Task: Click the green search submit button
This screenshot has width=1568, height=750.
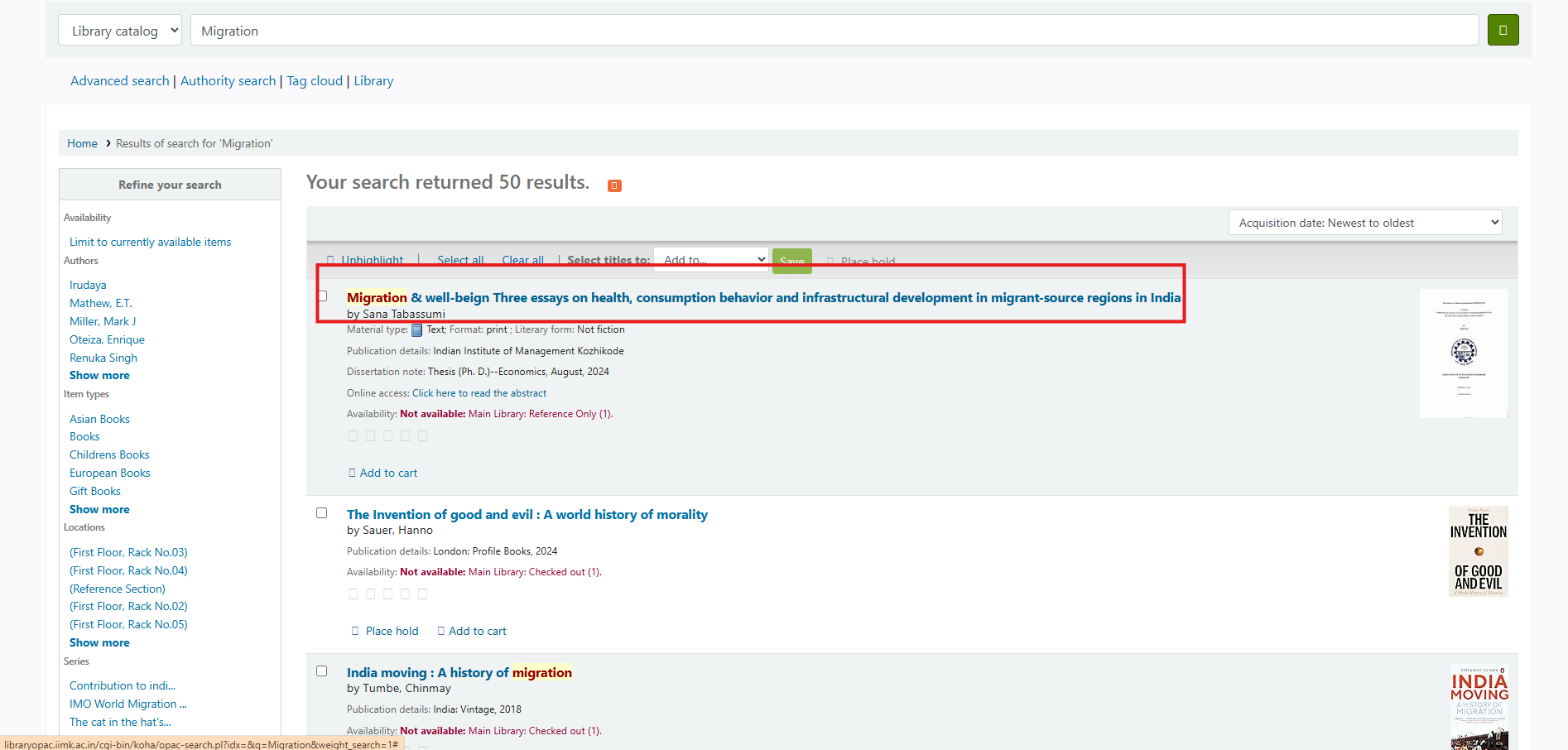Action: (1503, 31)
